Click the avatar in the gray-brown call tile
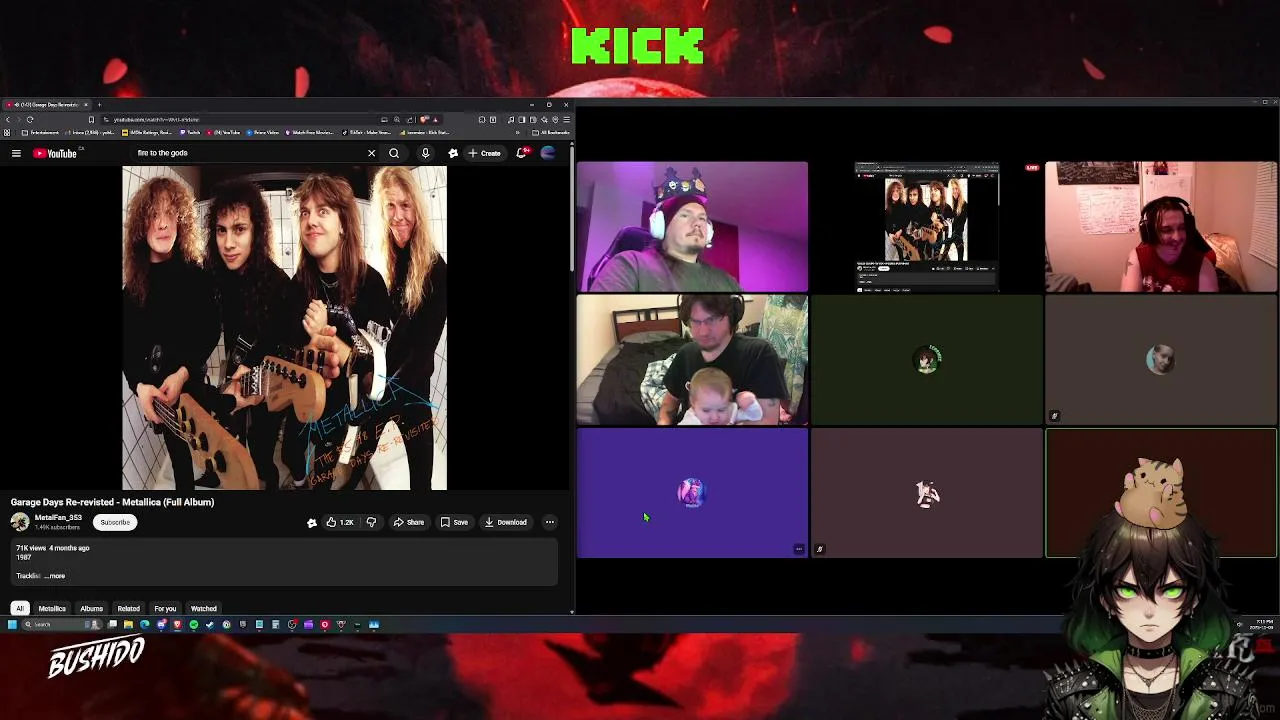1280x720 pixels. 1161,360
